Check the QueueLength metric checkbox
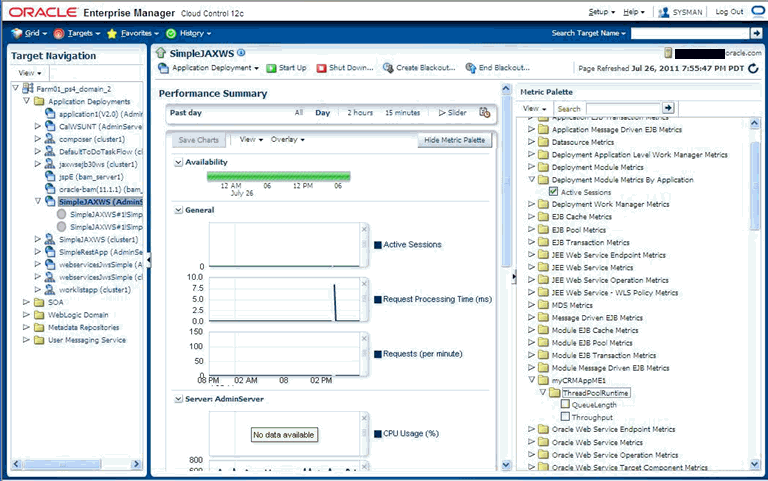Screen dimensions: 768x481 565,404
